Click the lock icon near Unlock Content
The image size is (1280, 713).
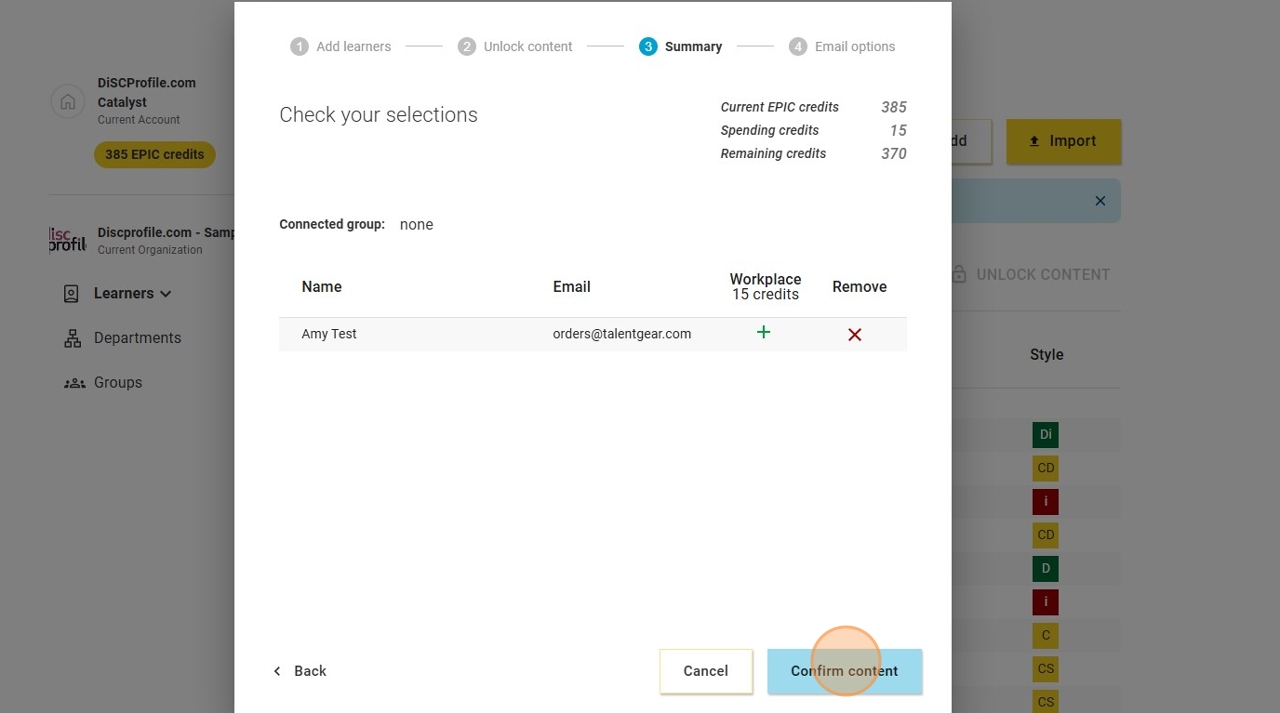(958, 274)
